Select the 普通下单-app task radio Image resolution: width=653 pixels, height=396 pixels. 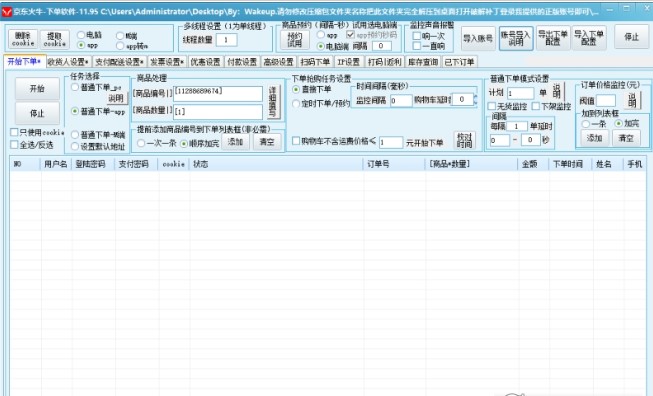(75, 111)
